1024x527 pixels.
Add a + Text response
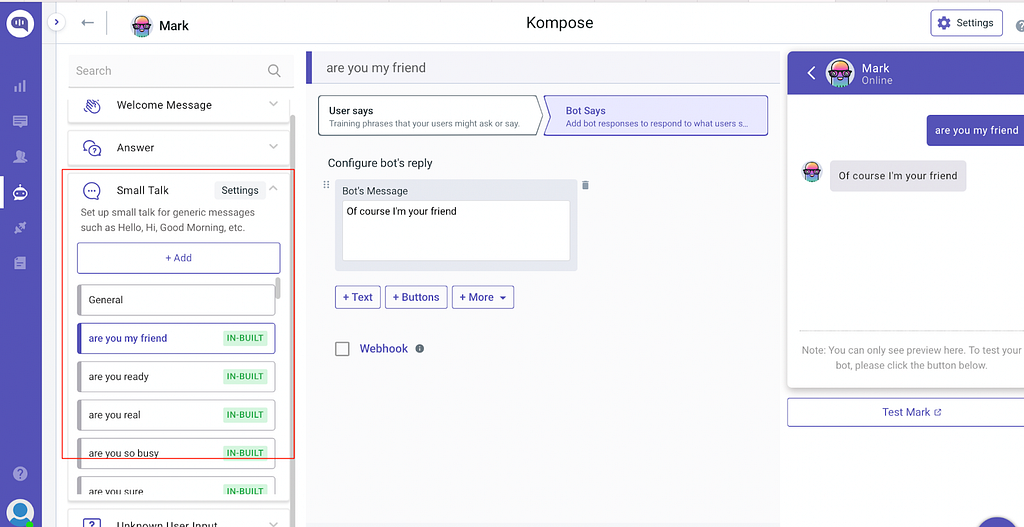coord(357,297)
